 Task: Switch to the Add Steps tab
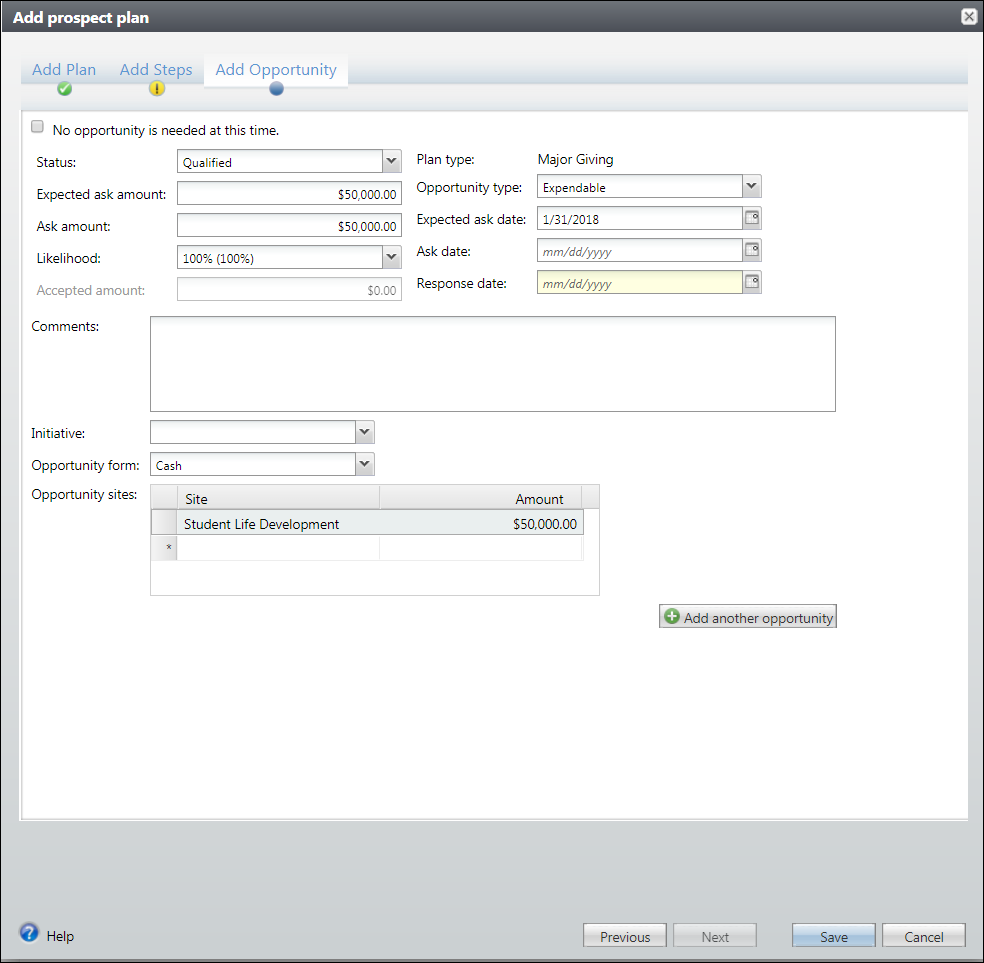coord(156,70)
